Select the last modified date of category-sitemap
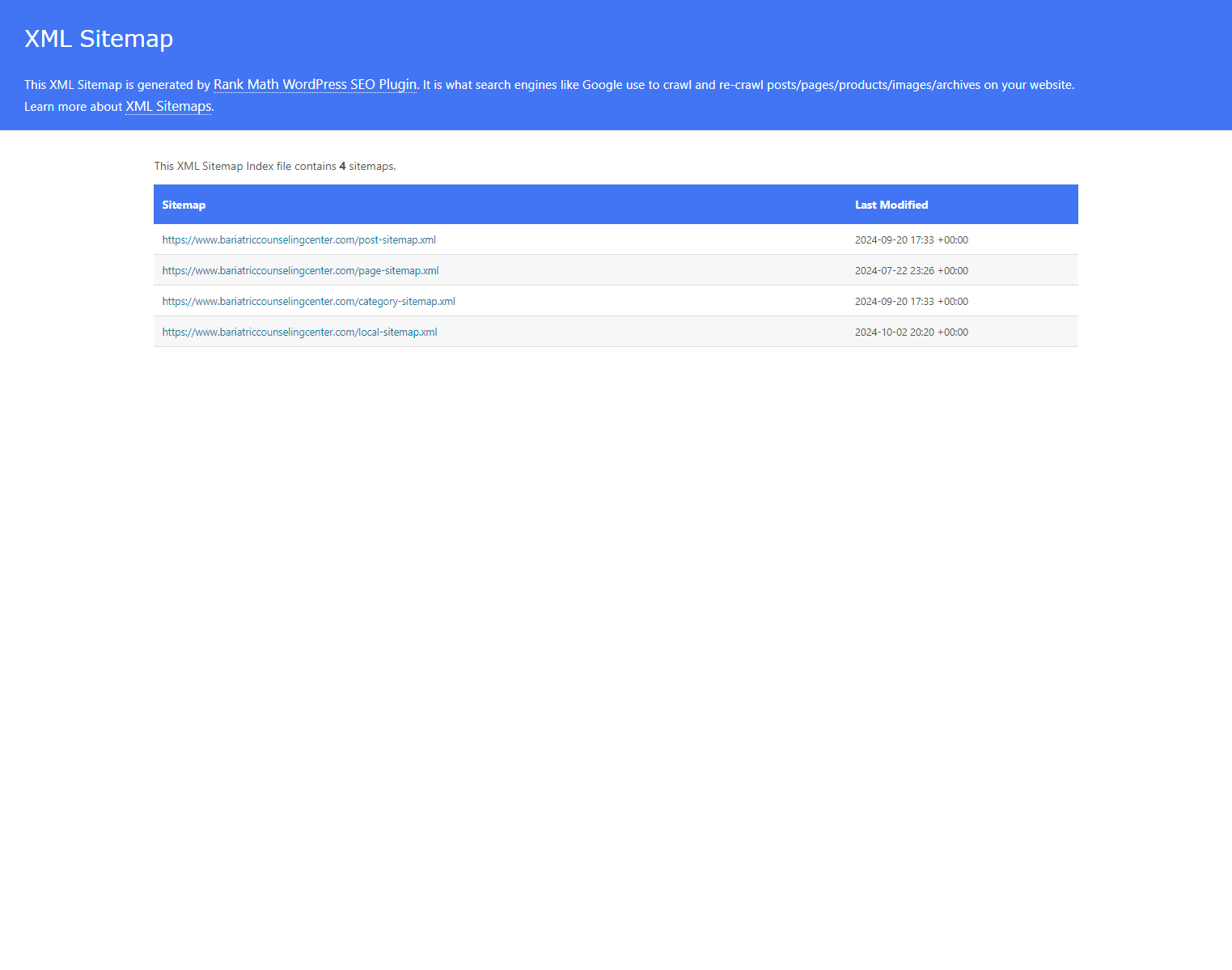Screen dimensions: 1232x970 pyautogui.click(x=912, y=301)
